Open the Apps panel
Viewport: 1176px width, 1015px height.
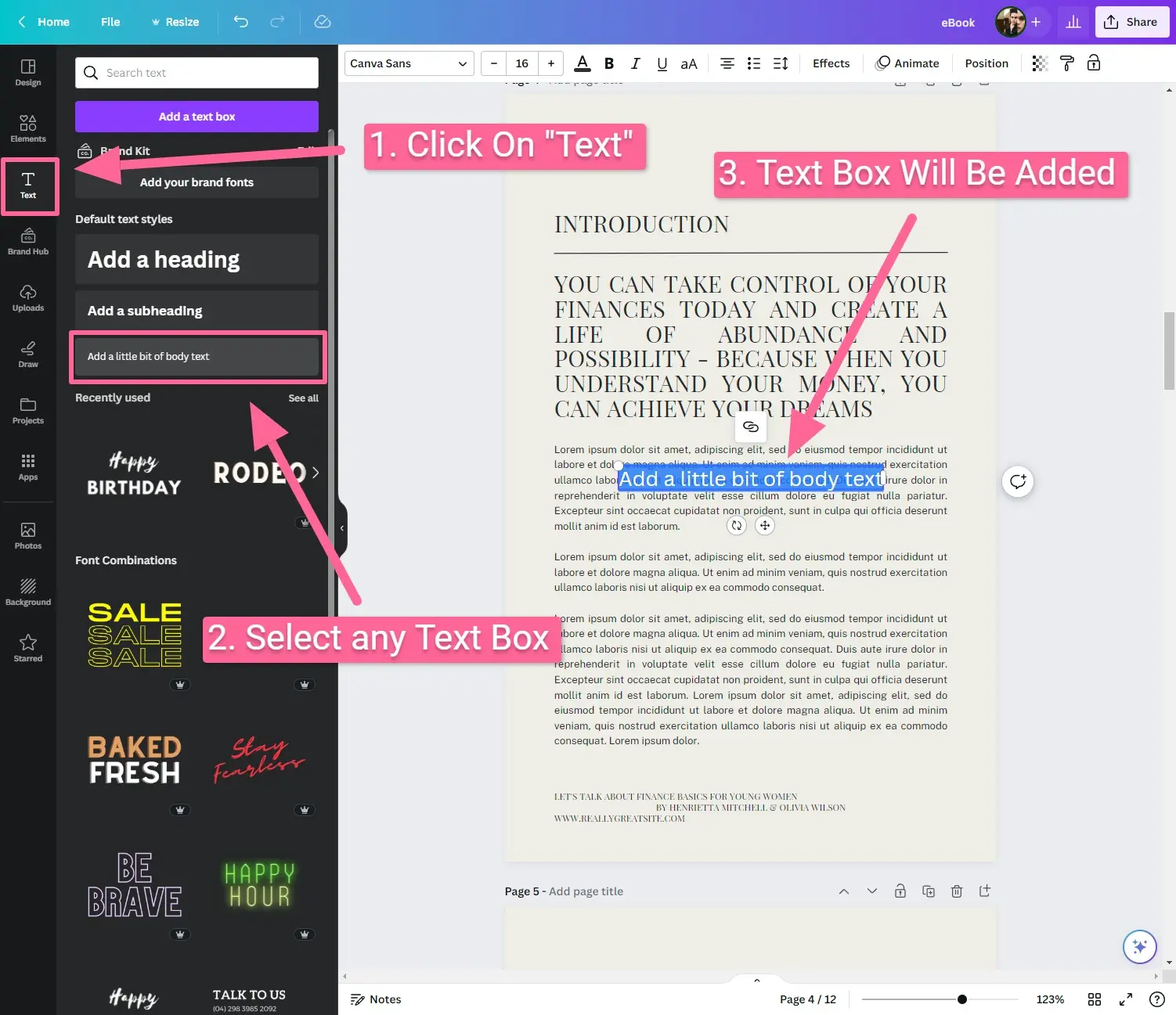coord(28,467)
